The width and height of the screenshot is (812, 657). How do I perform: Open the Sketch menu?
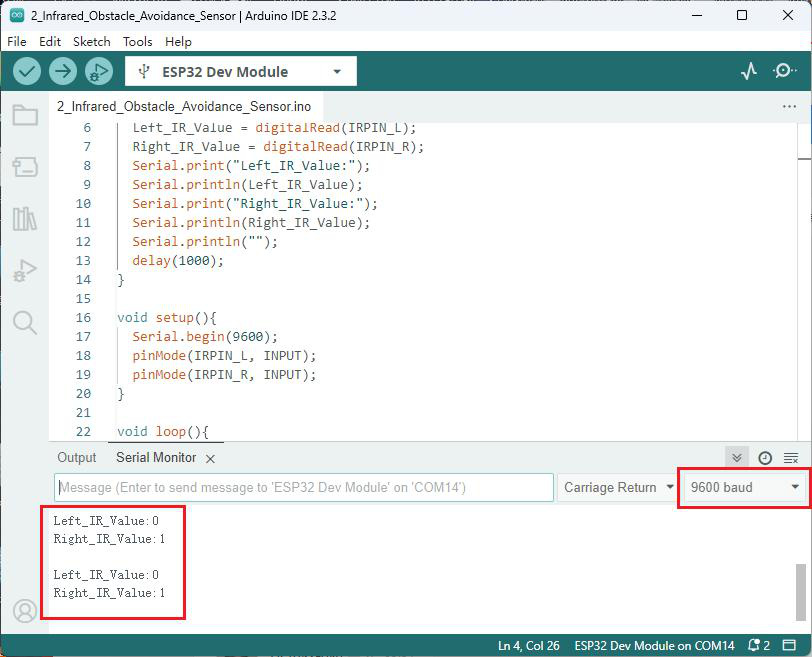(x=92, y=42)
